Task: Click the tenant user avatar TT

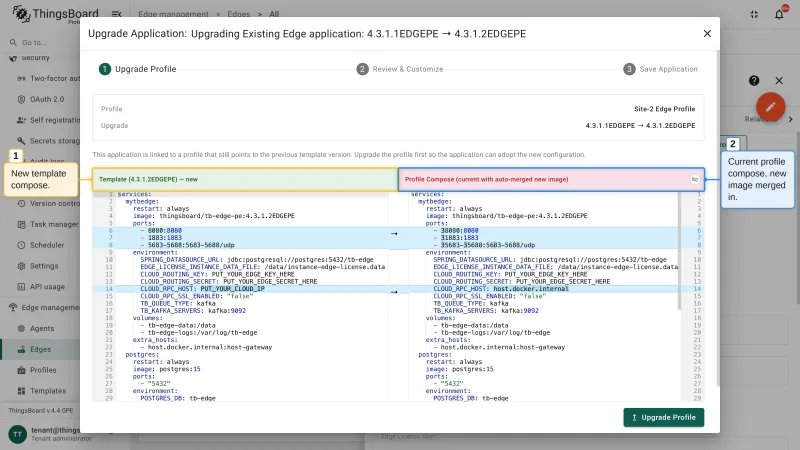Action: tap(17, 434)
